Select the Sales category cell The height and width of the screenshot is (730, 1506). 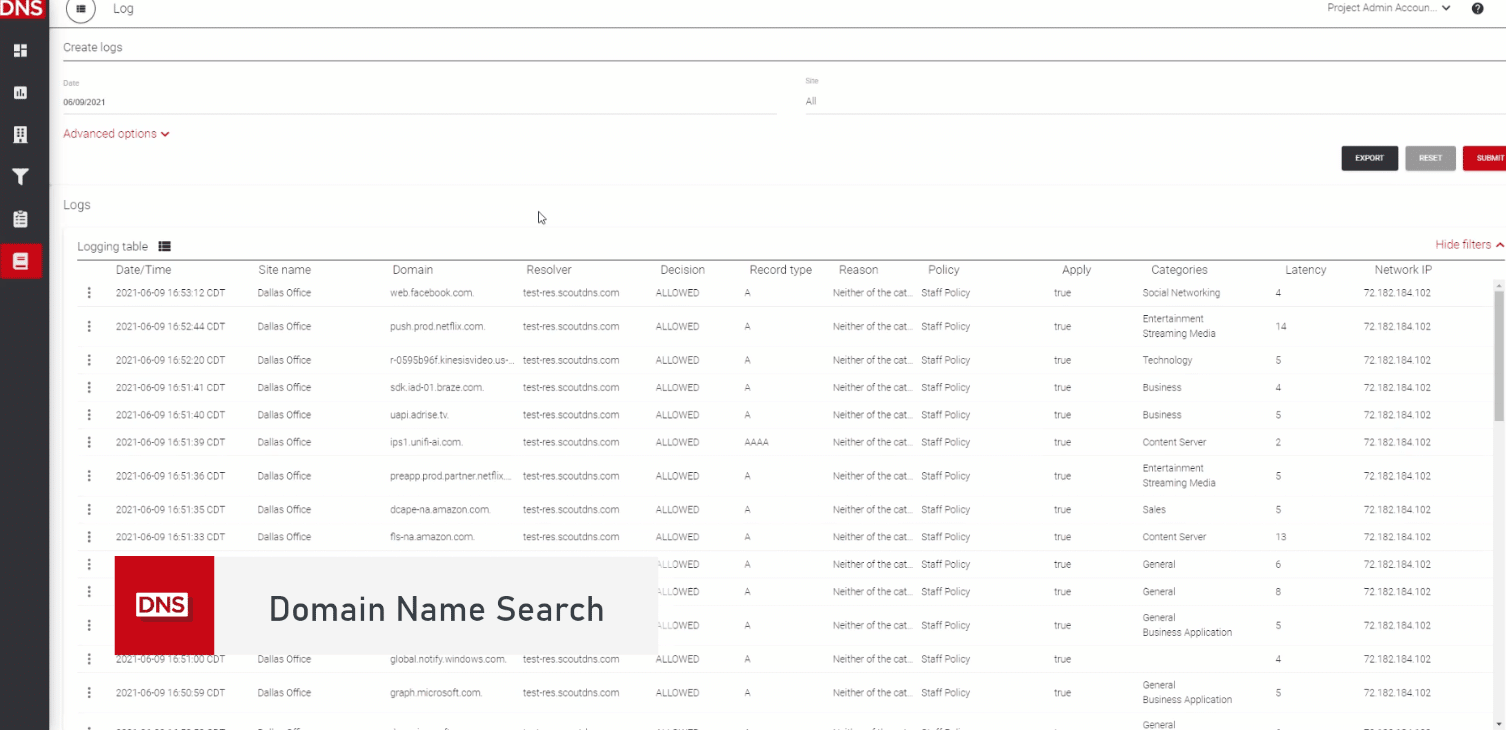coord(1154,509)
